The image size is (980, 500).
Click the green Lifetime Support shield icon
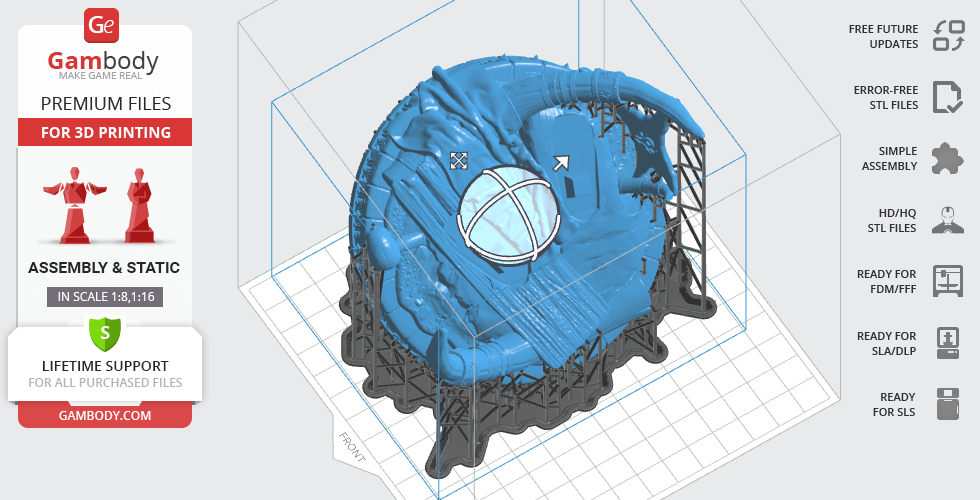click(x=105, y=331)
